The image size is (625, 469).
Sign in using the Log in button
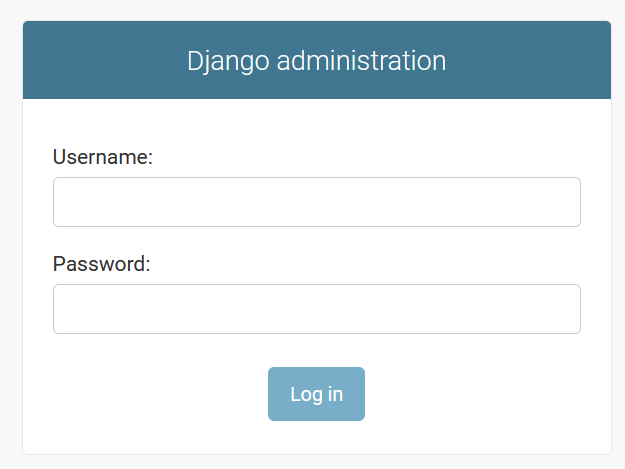(316, 394)
